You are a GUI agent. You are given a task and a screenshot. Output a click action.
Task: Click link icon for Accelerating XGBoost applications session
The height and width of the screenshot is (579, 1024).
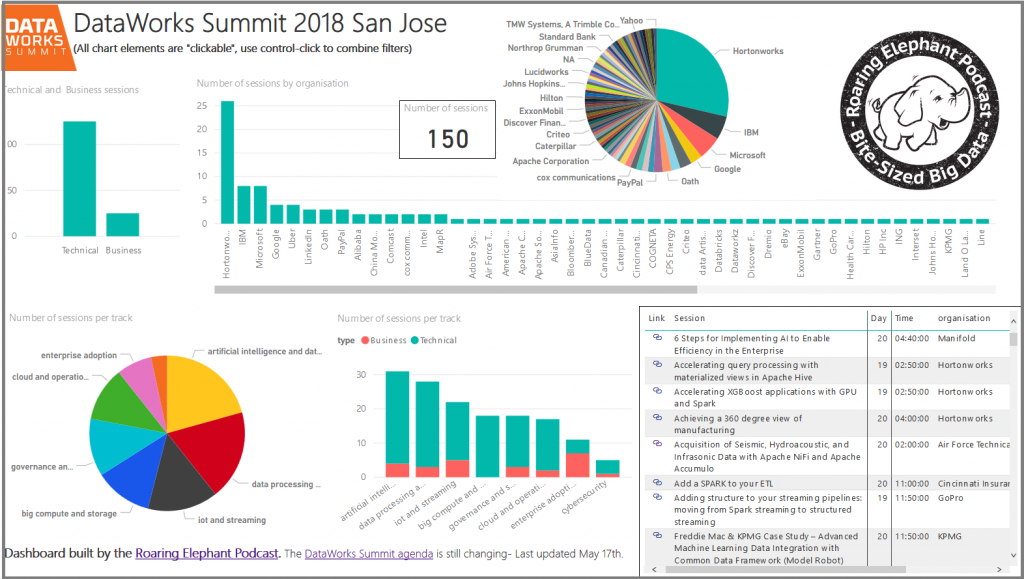[x=657, y=393]
